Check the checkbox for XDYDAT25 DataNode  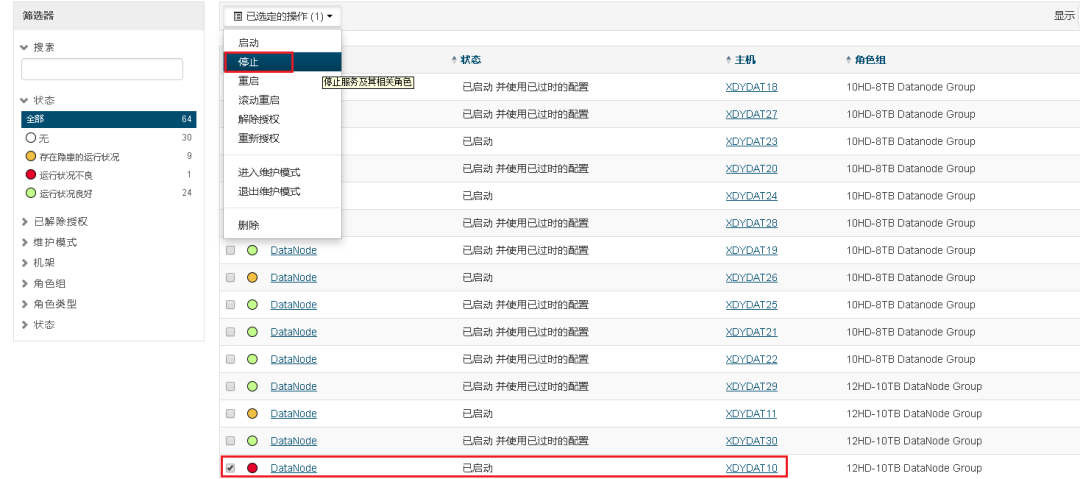[x=231, y=305]
